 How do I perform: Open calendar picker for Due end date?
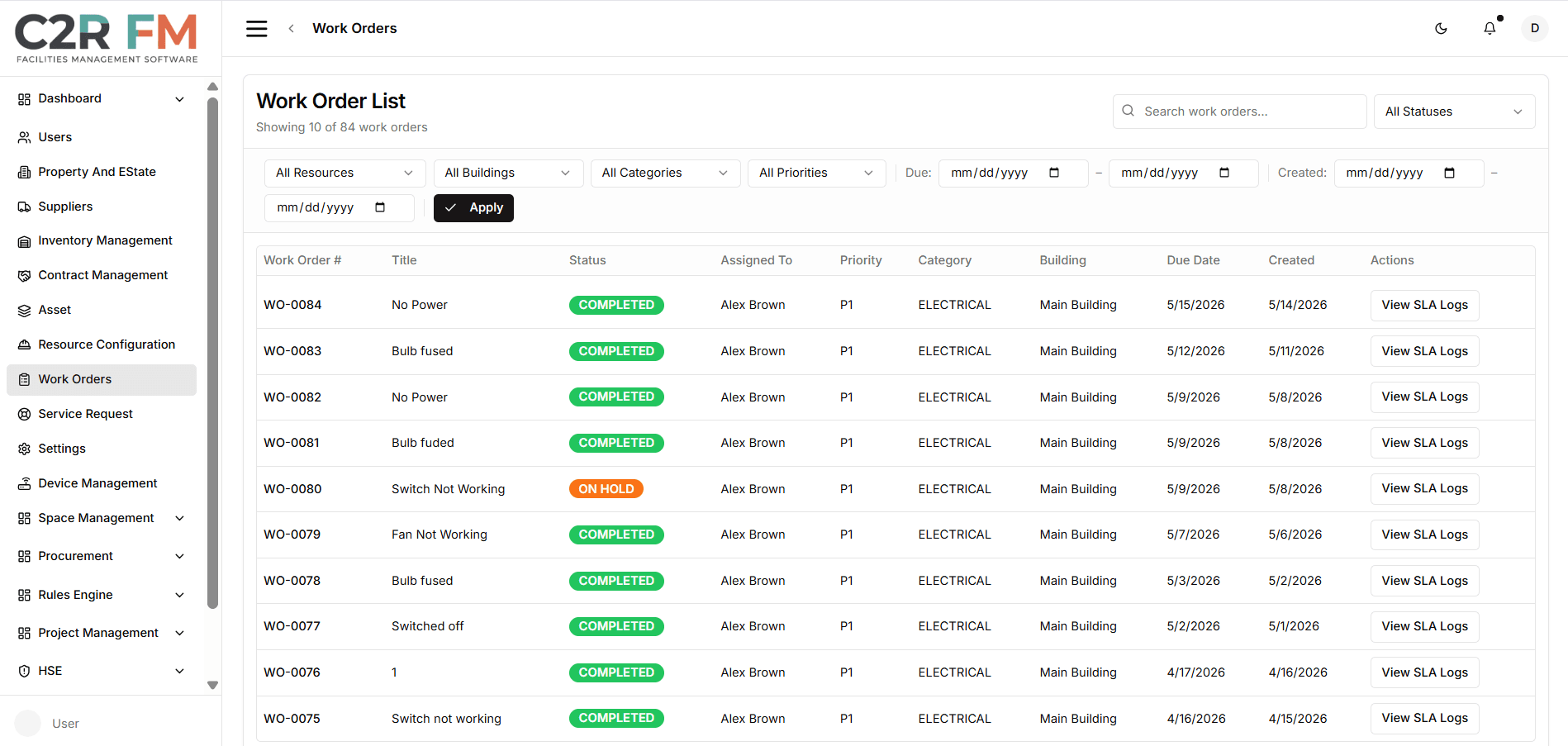tap(1224, 173)
